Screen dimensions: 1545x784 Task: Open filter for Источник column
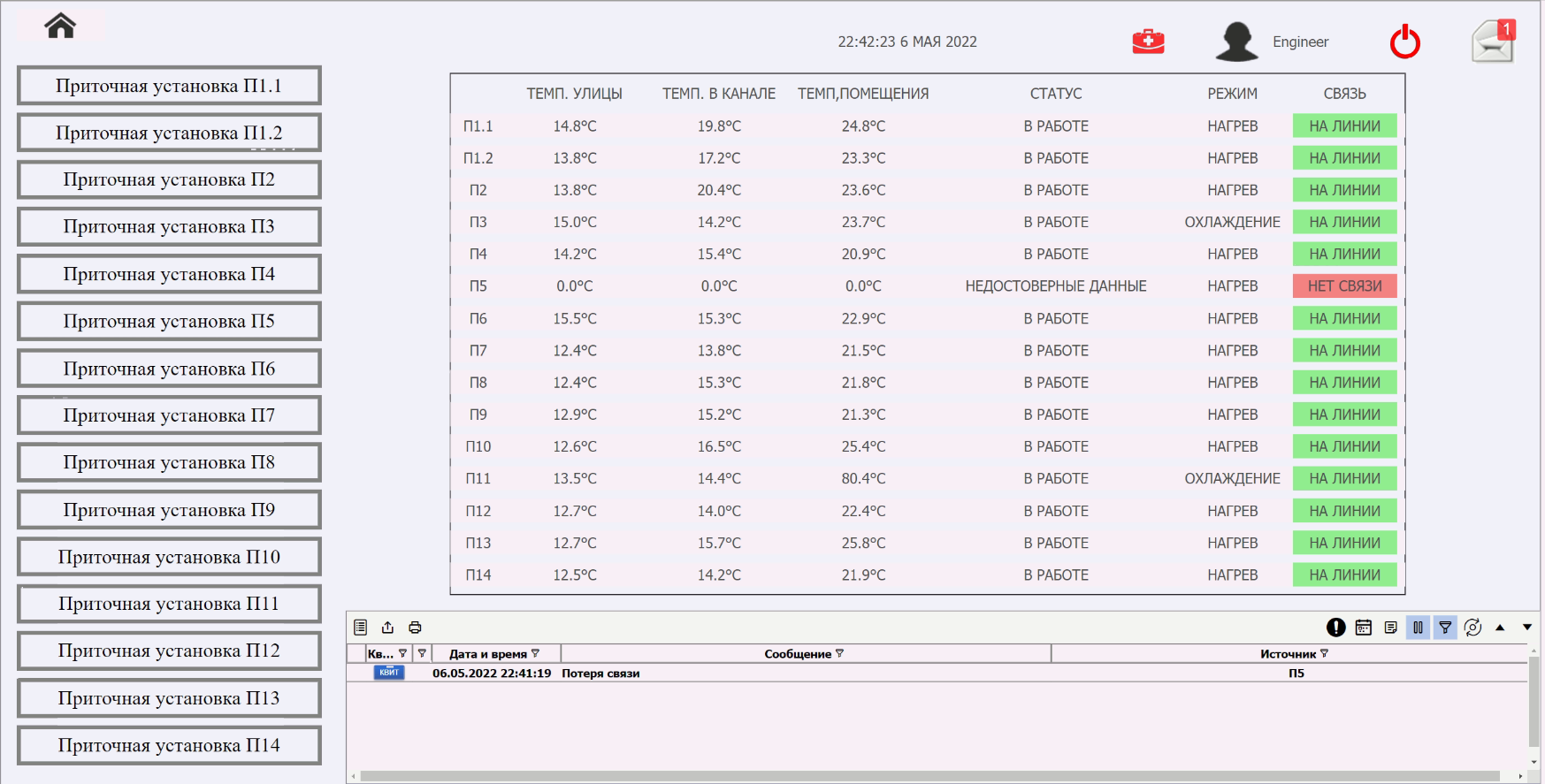(x=1324, y=653)
